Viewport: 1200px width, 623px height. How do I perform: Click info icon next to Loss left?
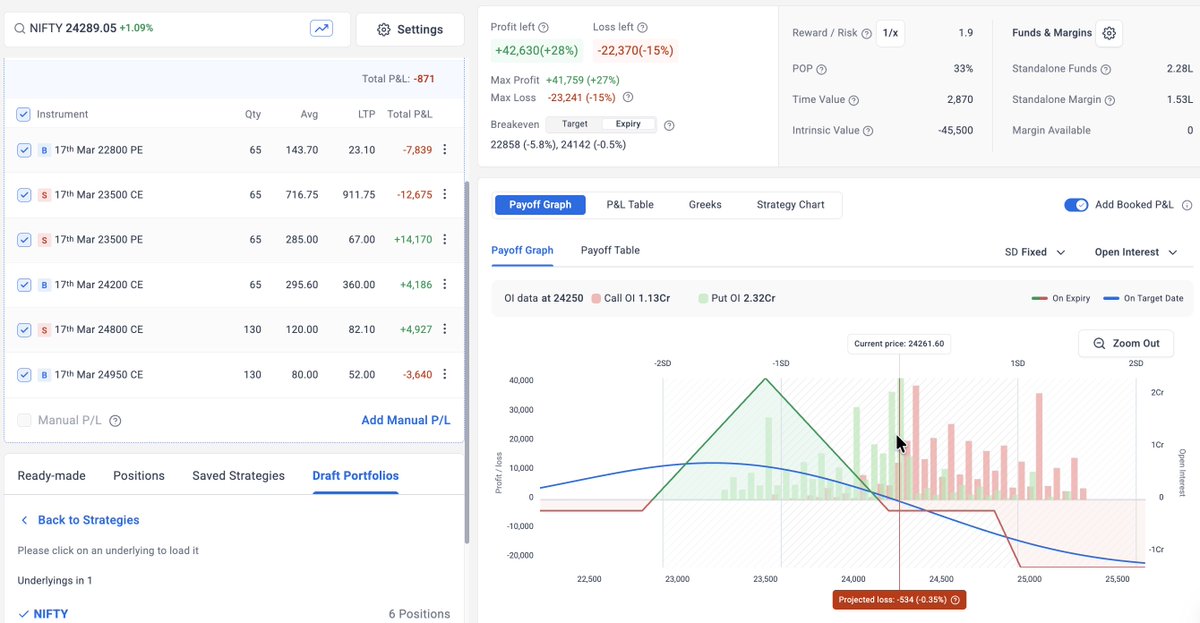(x=642, y=28)
